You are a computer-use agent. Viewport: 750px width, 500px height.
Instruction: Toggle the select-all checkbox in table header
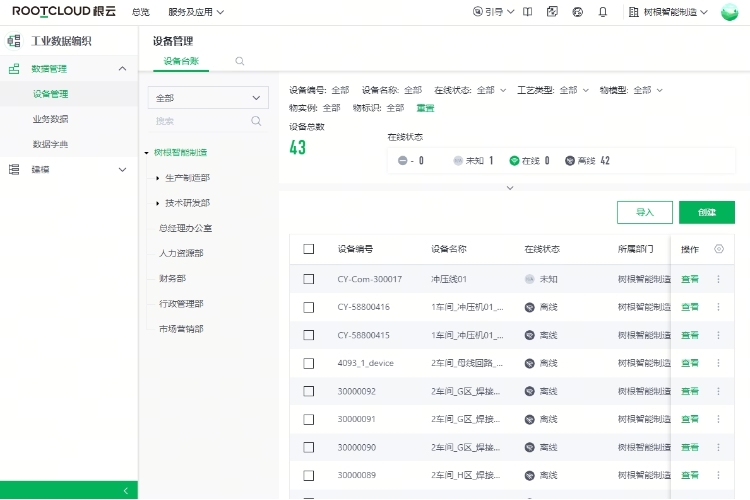pos(309,249)
